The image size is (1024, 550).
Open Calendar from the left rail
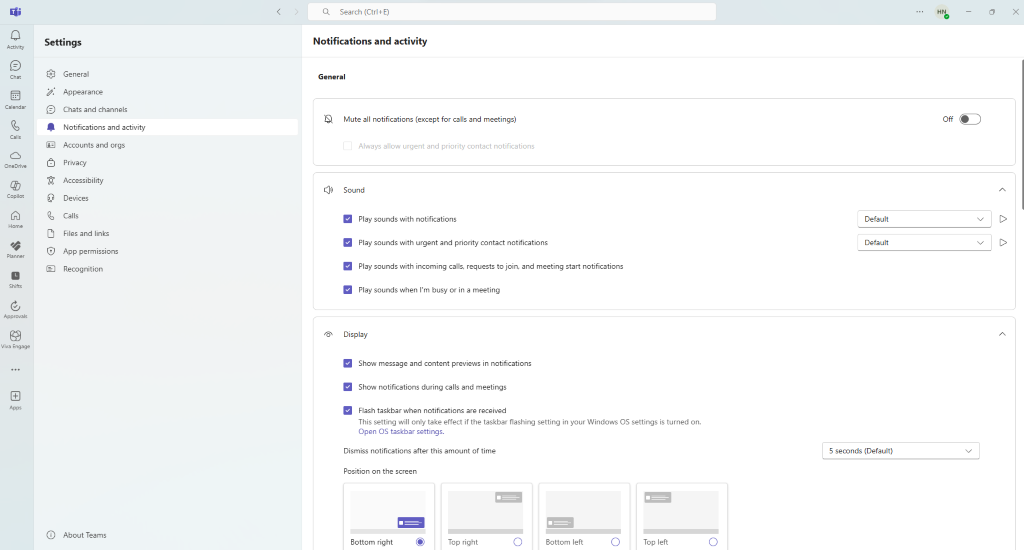(15, 99)
